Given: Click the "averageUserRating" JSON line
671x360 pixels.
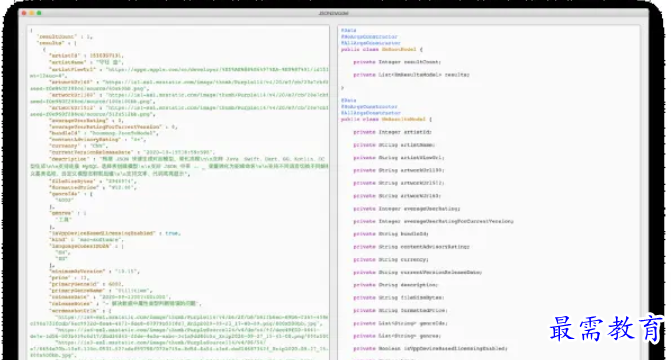Looking at the screenshot, I should click(x=86, y=121).
